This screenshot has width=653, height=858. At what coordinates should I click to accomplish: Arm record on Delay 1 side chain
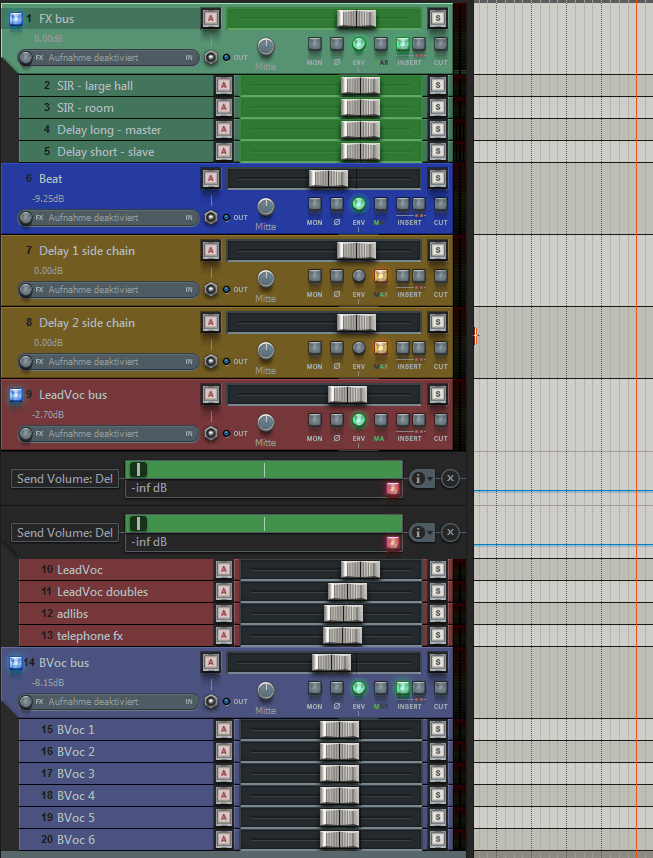coord(211,251)
